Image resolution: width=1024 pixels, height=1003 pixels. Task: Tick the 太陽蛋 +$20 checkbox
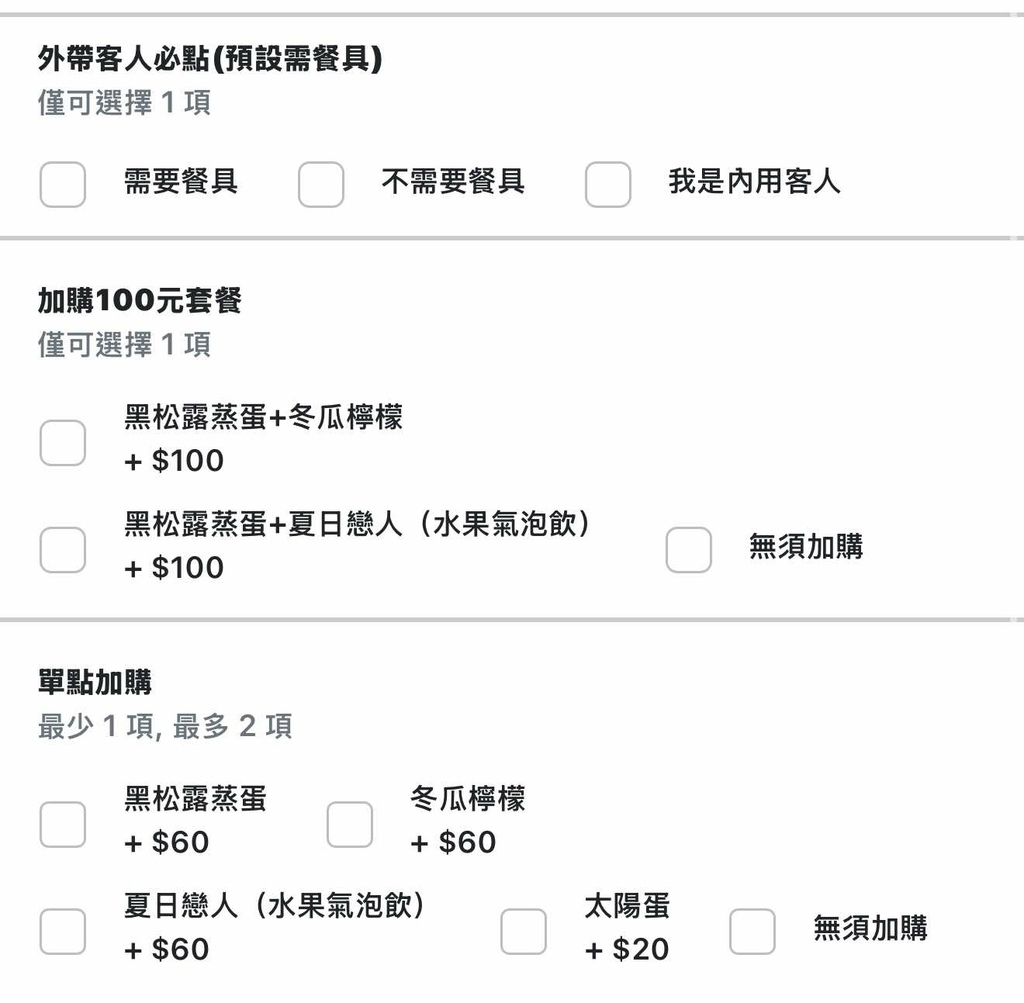523,931
